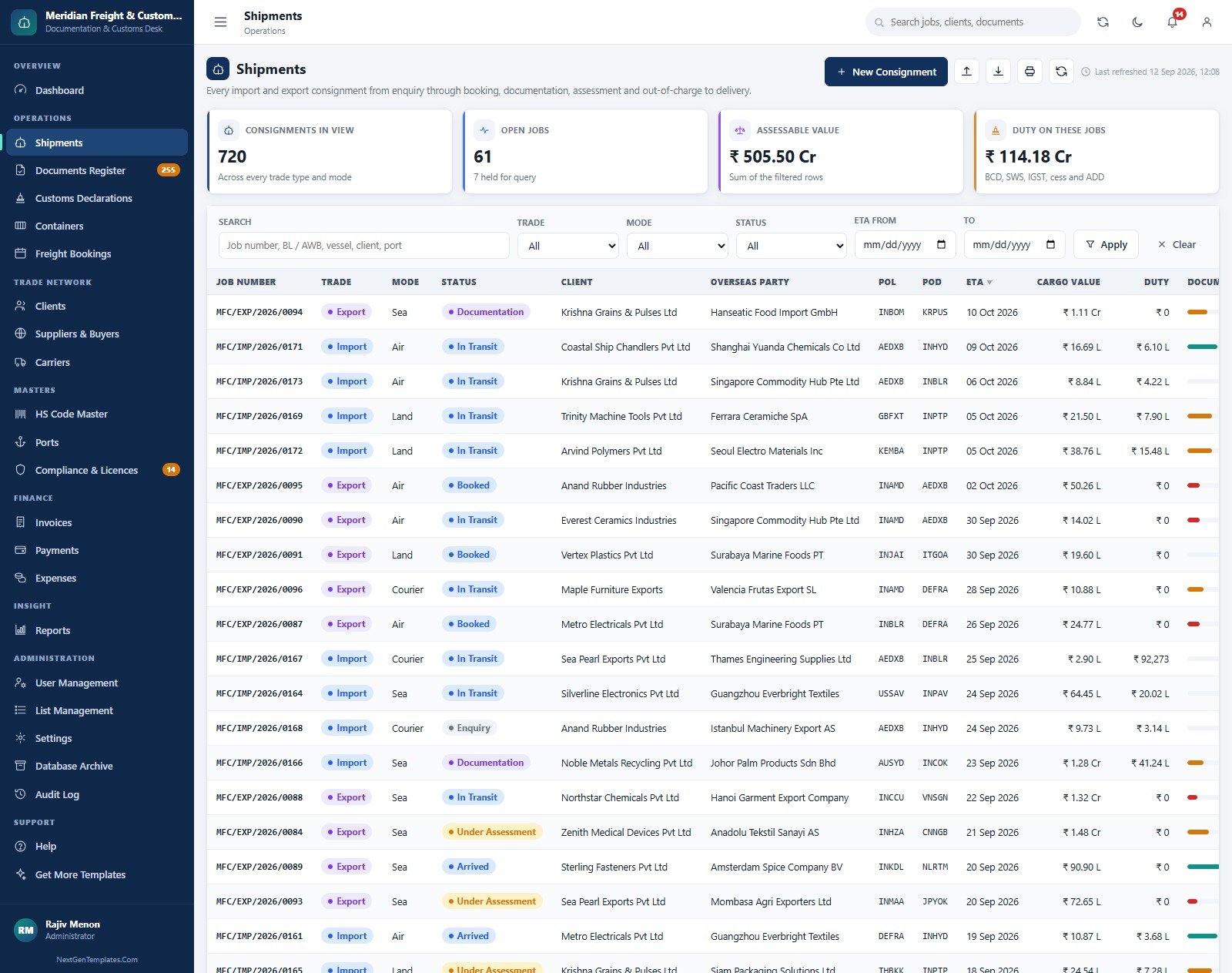Click the Settings gear icon
The image size is (1232, 973).
pyautogui.click(x=21, y=738)
